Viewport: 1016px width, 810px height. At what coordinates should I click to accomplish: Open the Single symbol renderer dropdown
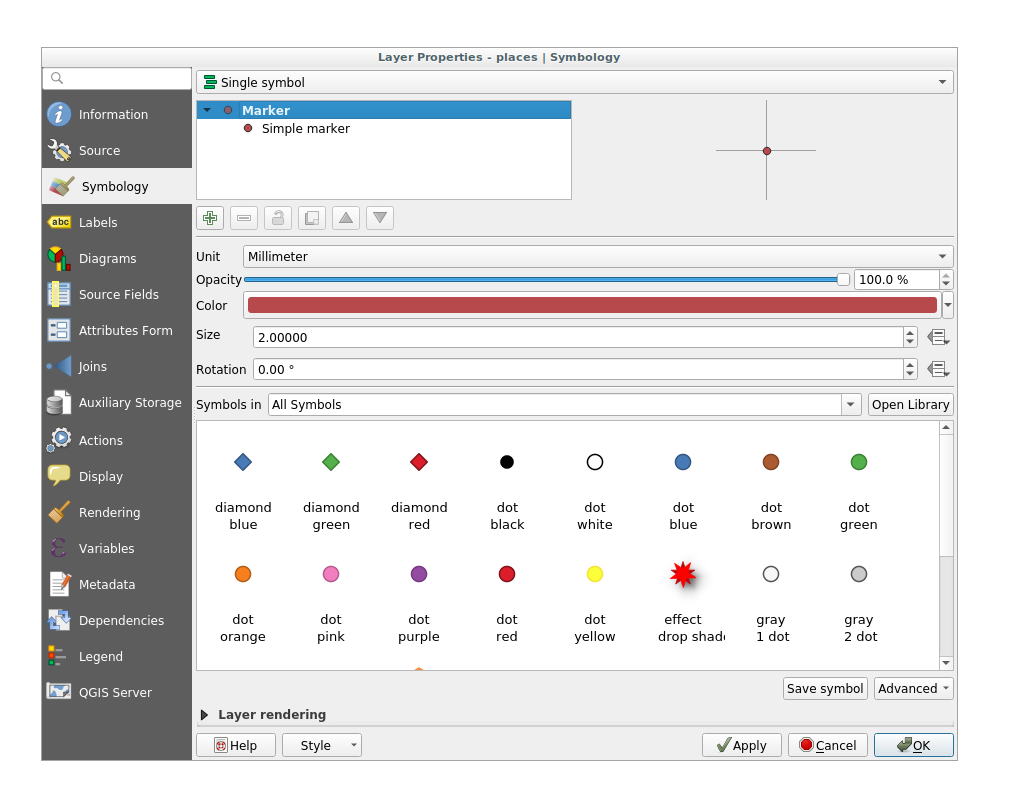(x=574, y=83)
